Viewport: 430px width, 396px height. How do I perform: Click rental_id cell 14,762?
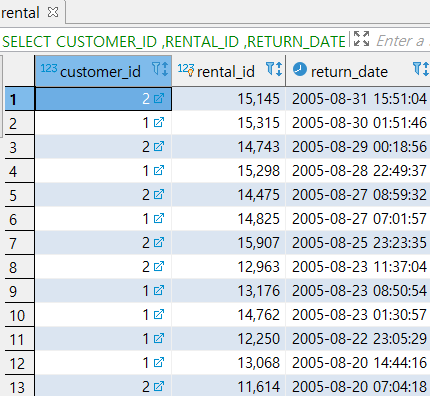229,315
